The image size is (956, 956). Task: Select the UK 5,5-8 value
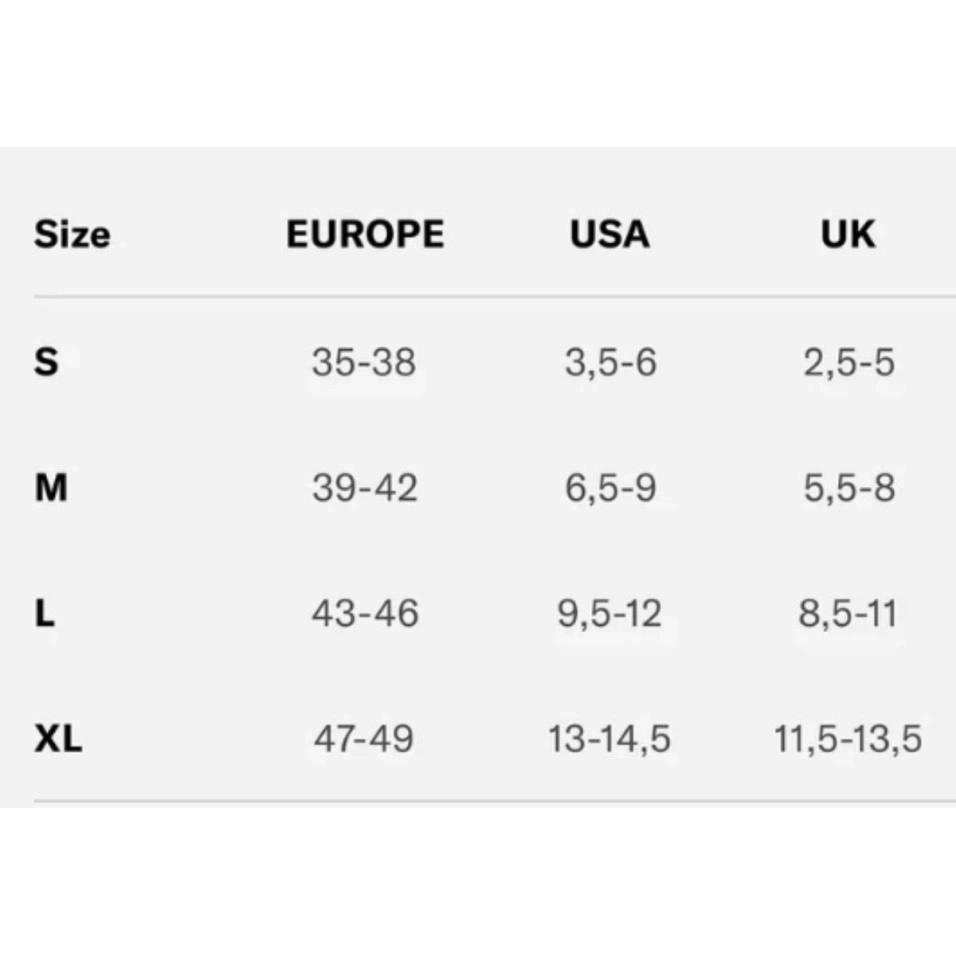pyautogui.click(x=848, y=488)
